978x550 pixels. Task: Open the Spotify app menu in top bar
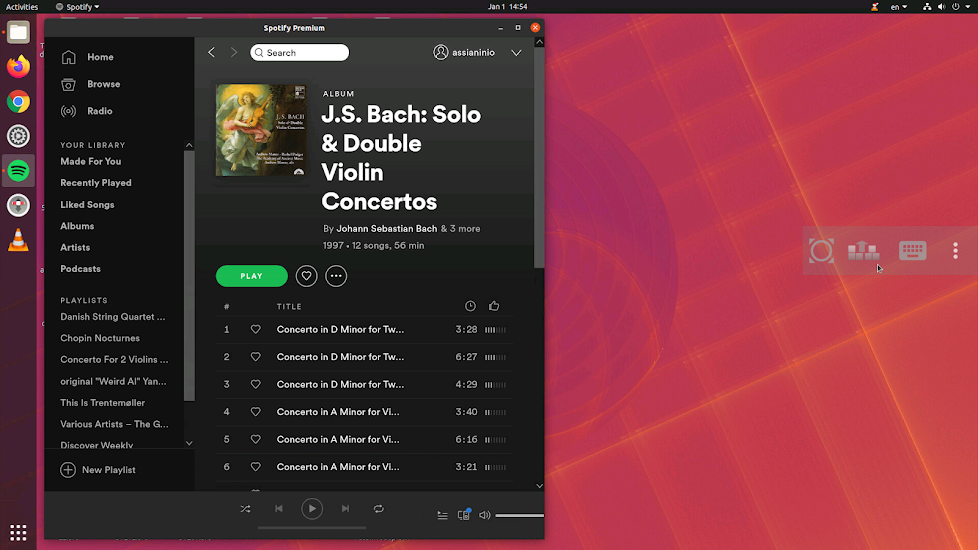(x=77, y=7)
